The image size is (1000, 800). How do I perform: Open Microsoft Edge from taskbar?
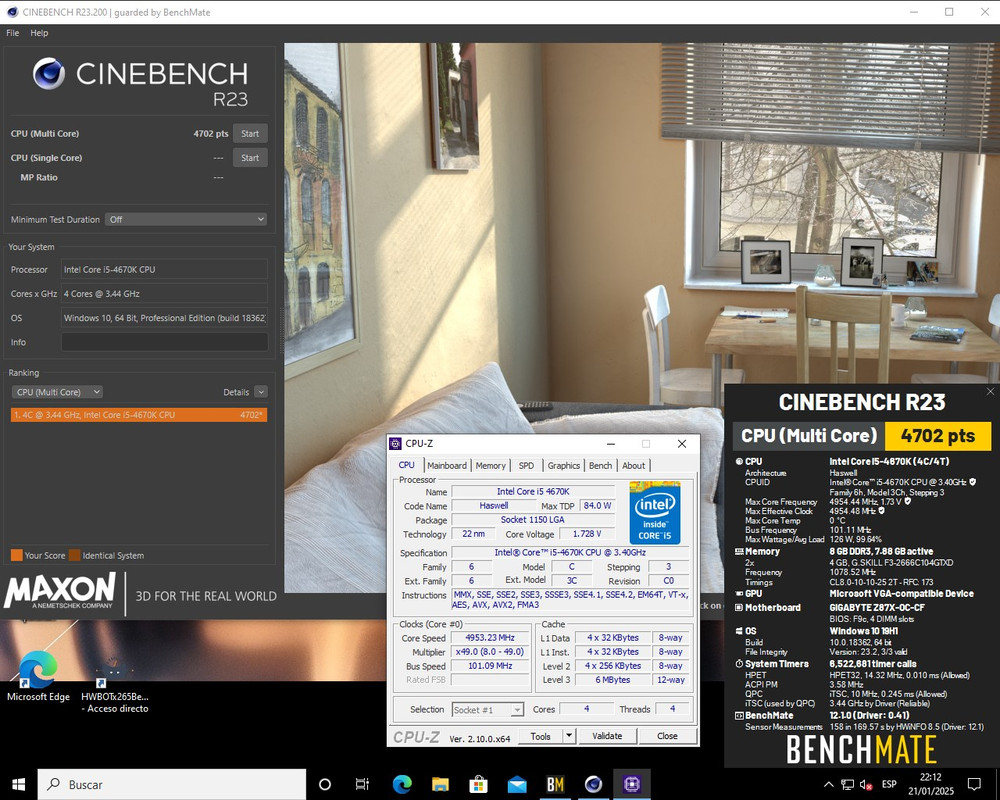(402, 784)
